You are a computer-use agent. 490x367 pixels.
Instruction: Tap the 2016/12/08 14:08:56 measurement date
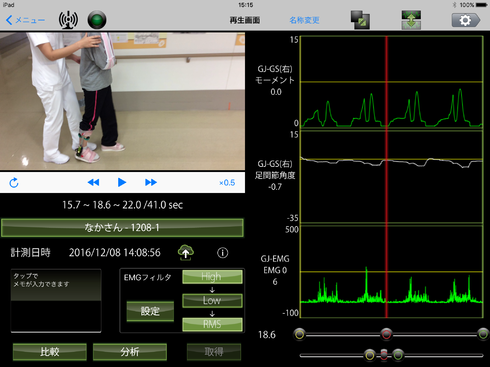click(x=115, y=253)
